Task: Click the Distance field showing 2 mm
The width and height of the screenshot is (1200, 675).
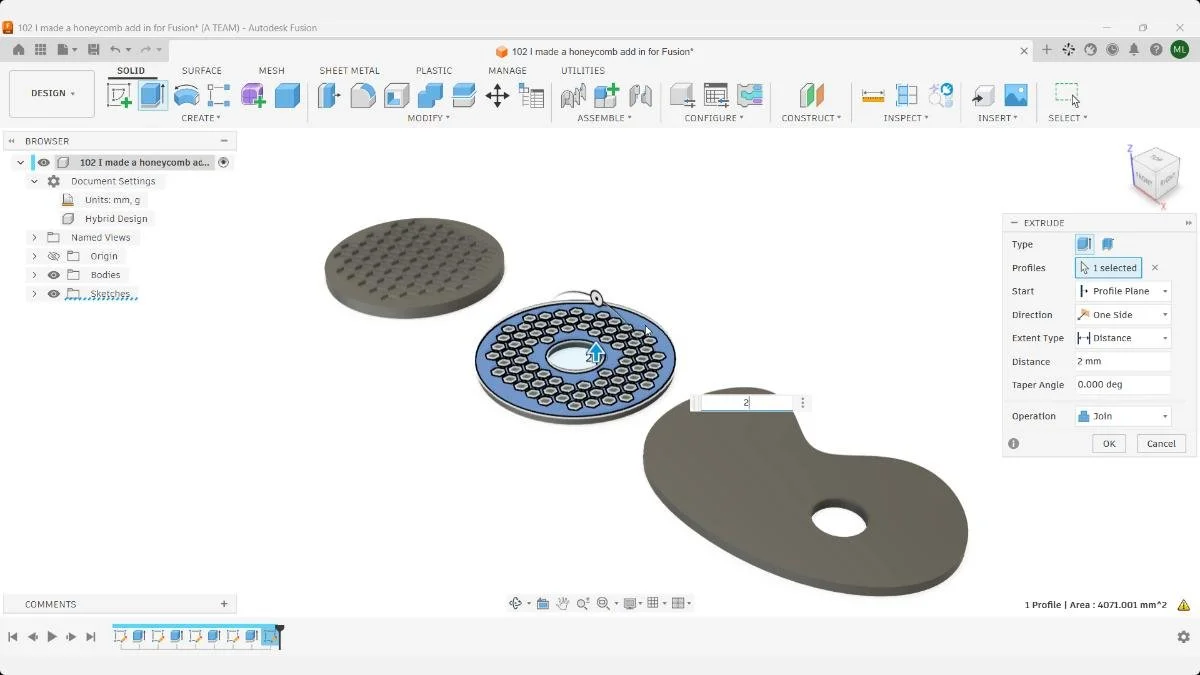Action: tap(1123, 362)
